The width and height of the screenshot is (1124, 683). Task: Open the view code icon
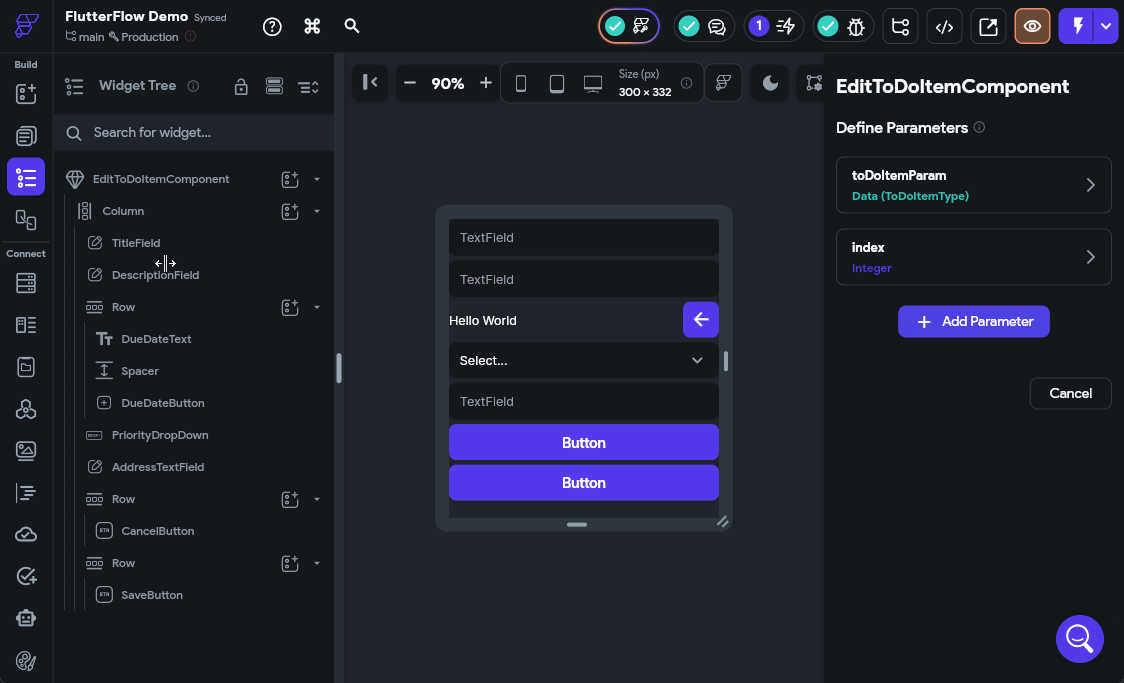pos(944,27)
